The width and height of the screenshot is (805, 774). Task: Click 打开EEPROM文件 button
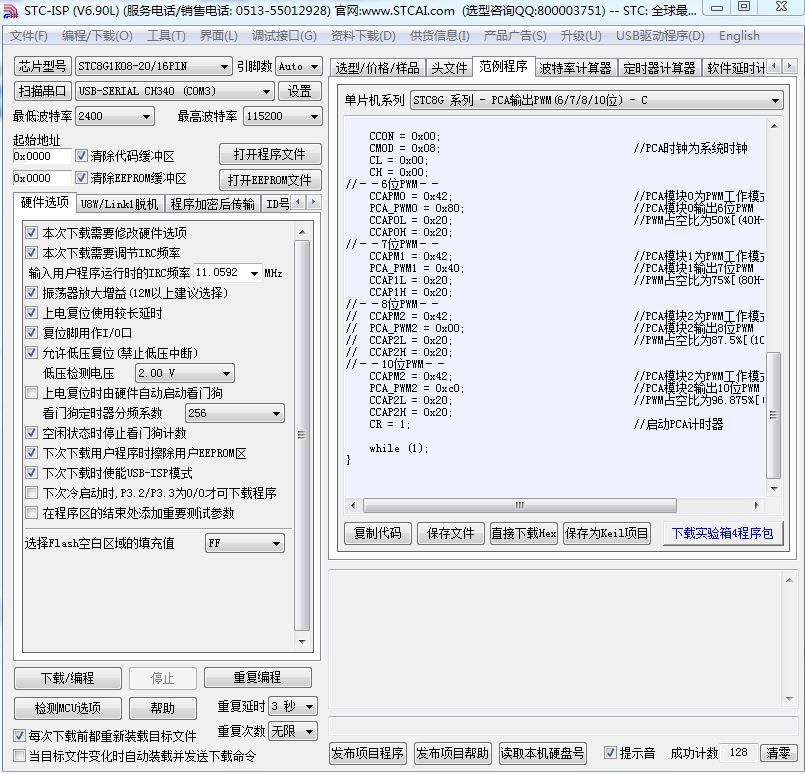point(270,180)
